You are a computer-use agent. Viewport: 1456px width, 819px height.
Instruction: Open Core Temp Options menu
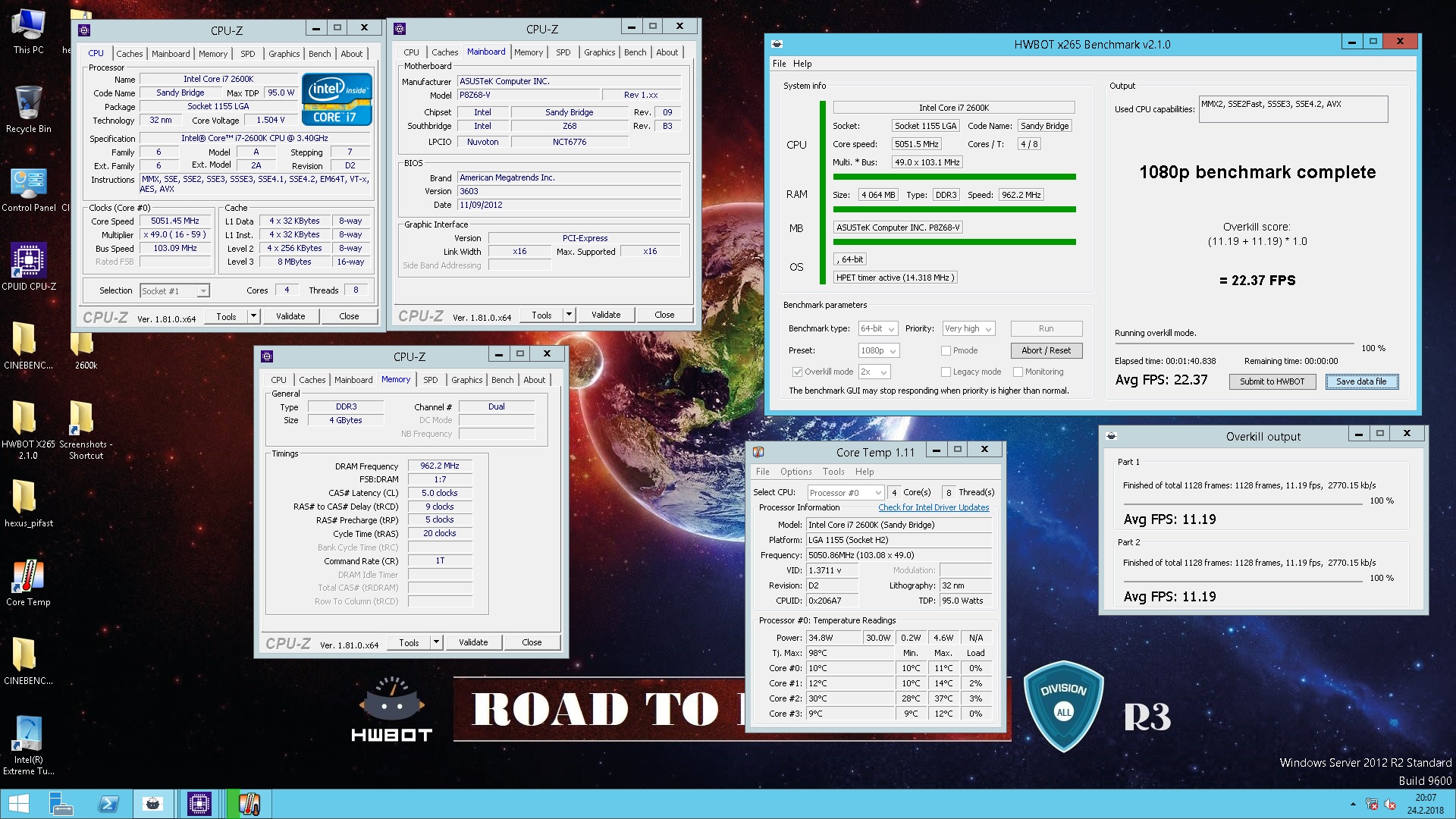coord(795,472)
